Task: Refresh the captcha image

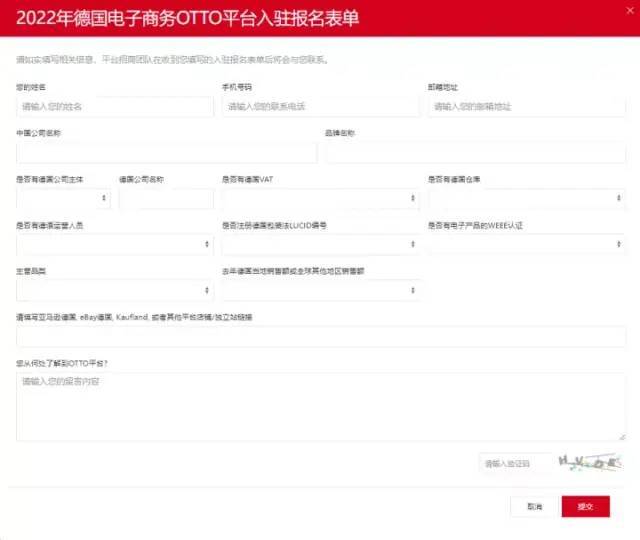Action: (x=590, y=463)
